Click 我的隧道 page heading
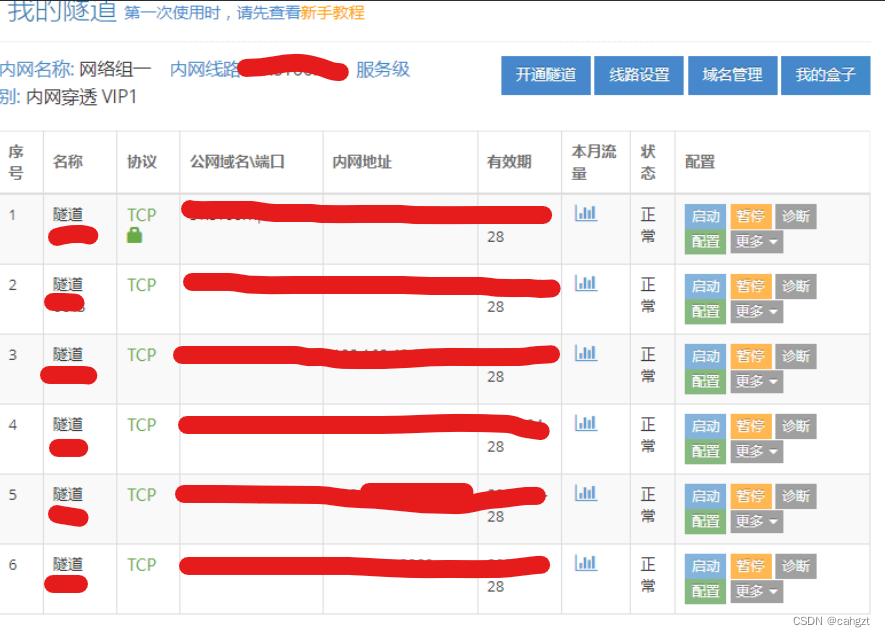Image resolution: width=885 pixels, height=637 pixels. click(x=62, y=11)
